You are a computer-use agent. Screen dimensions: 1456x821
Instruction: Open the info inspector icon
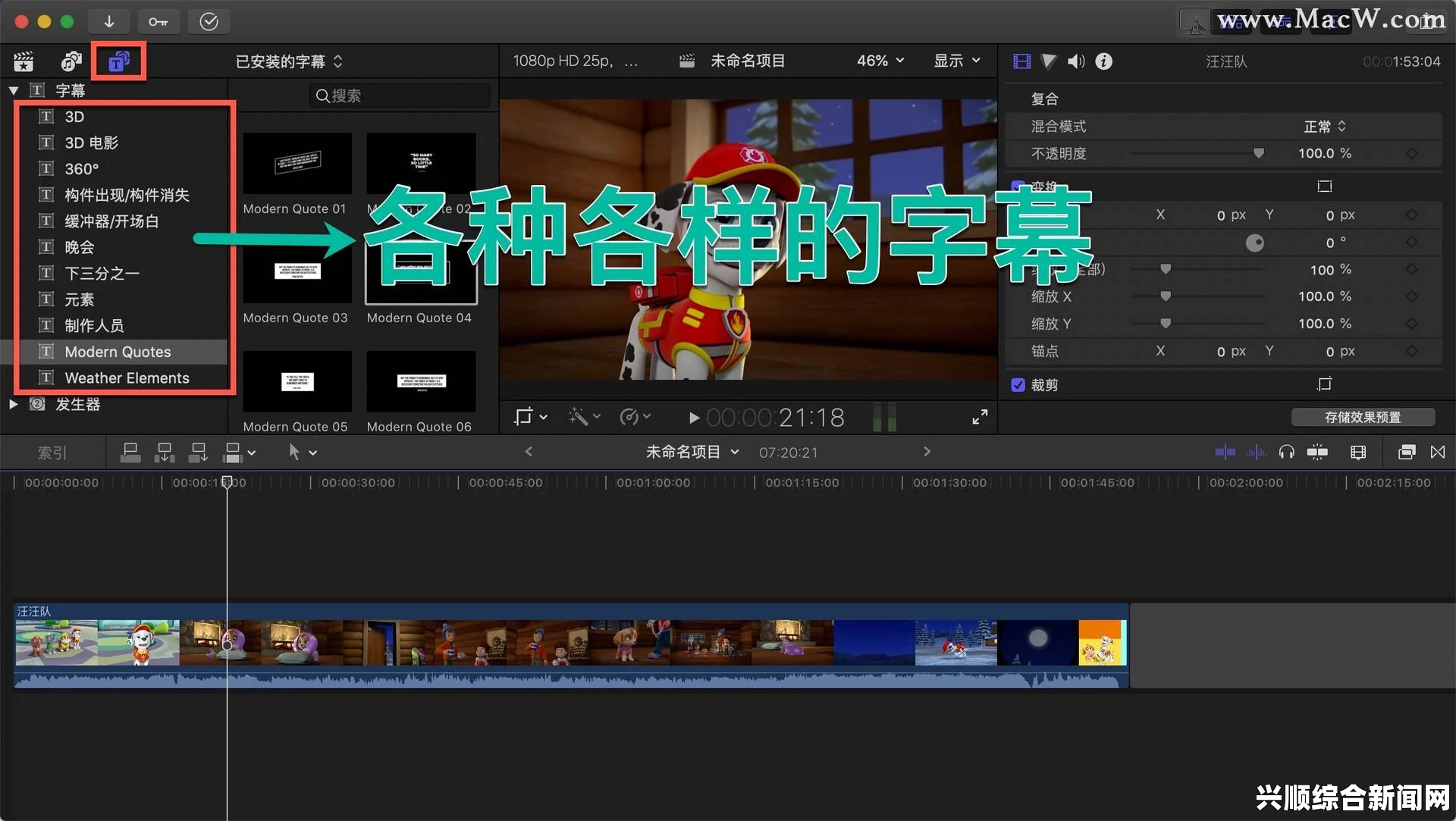[x=1104, y=61]
